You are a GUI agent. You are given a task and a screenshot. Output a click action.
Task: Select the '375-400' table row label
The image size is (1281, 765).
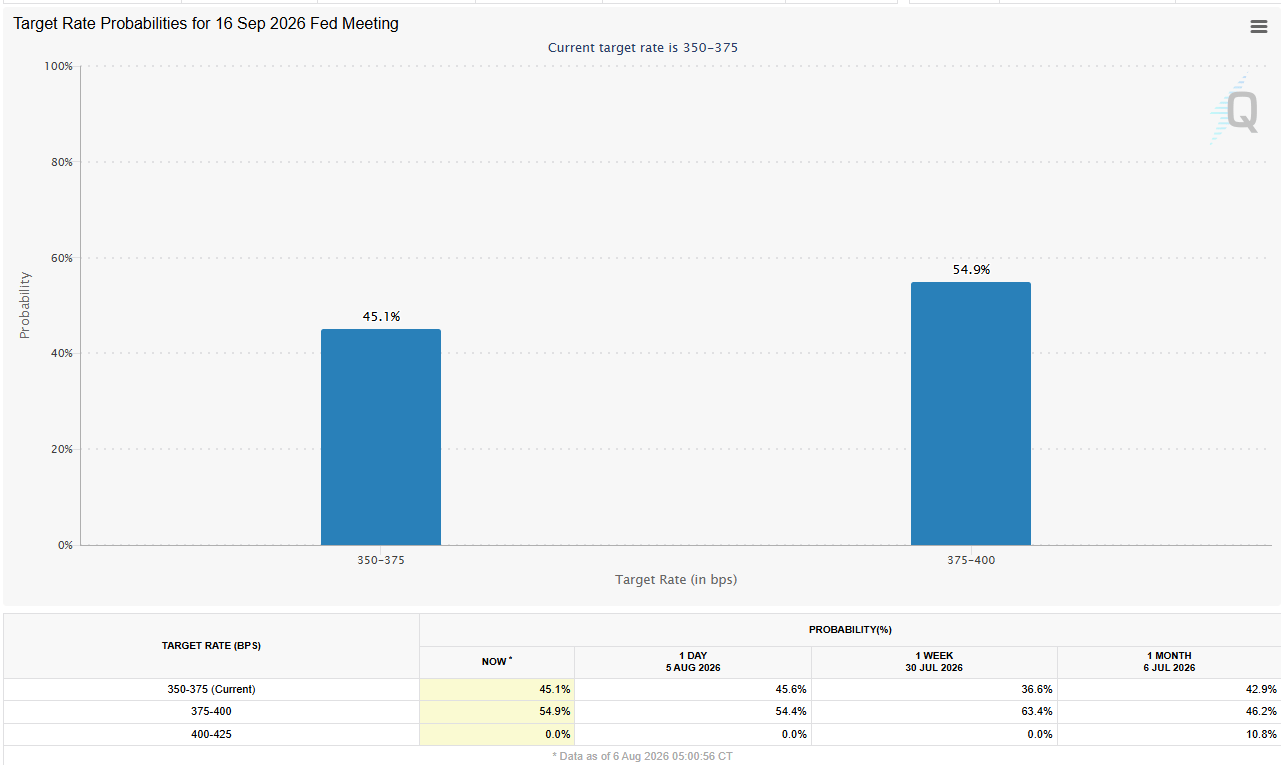pos(211,712)
